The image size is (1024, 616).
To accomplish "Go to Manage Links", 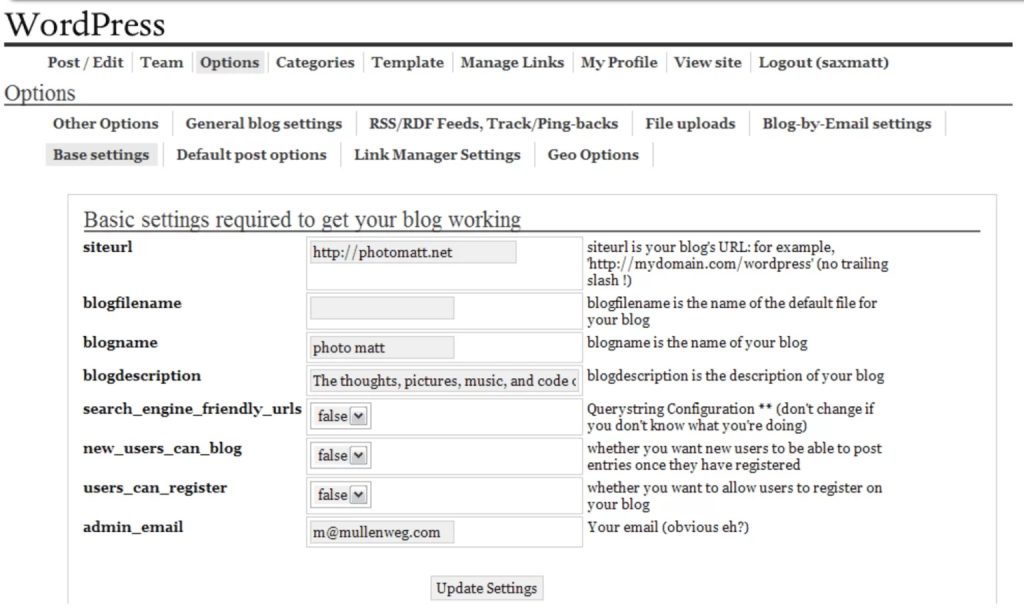I will pyautogui.click(x=512, y=62).
